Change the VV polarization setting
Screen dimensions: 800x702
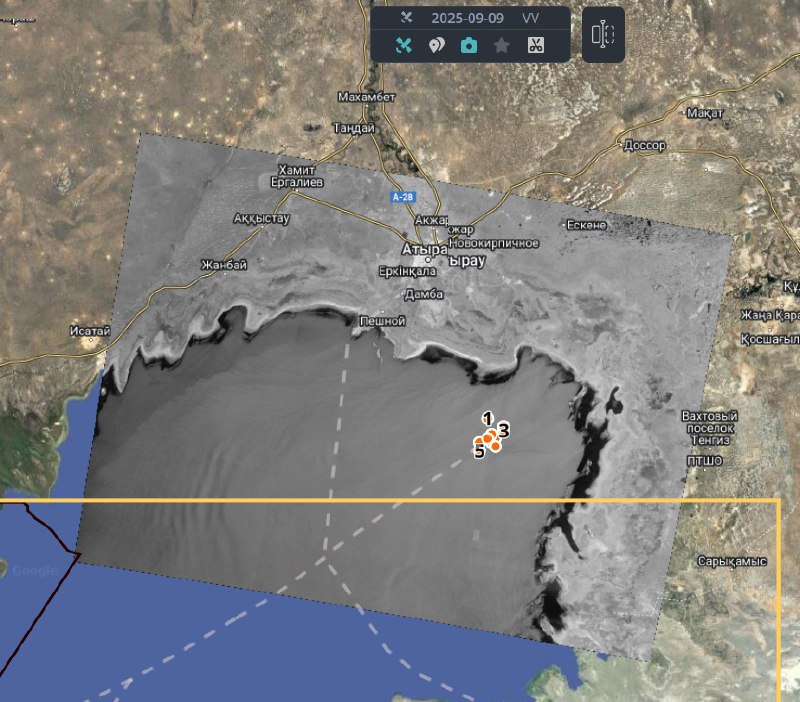point(530,18)
